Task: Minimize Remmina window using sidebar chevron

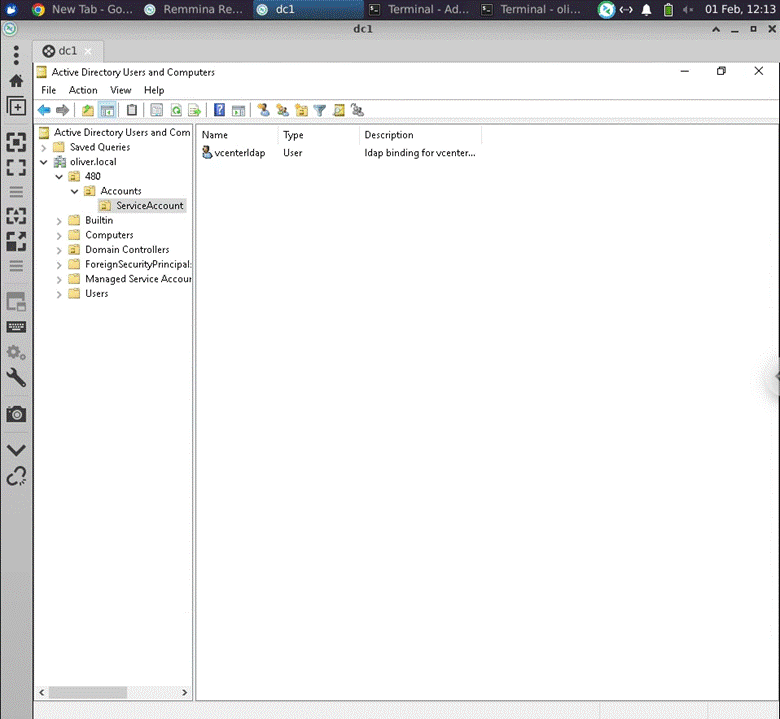Action: pyautogui.click(x=16, y=450)
